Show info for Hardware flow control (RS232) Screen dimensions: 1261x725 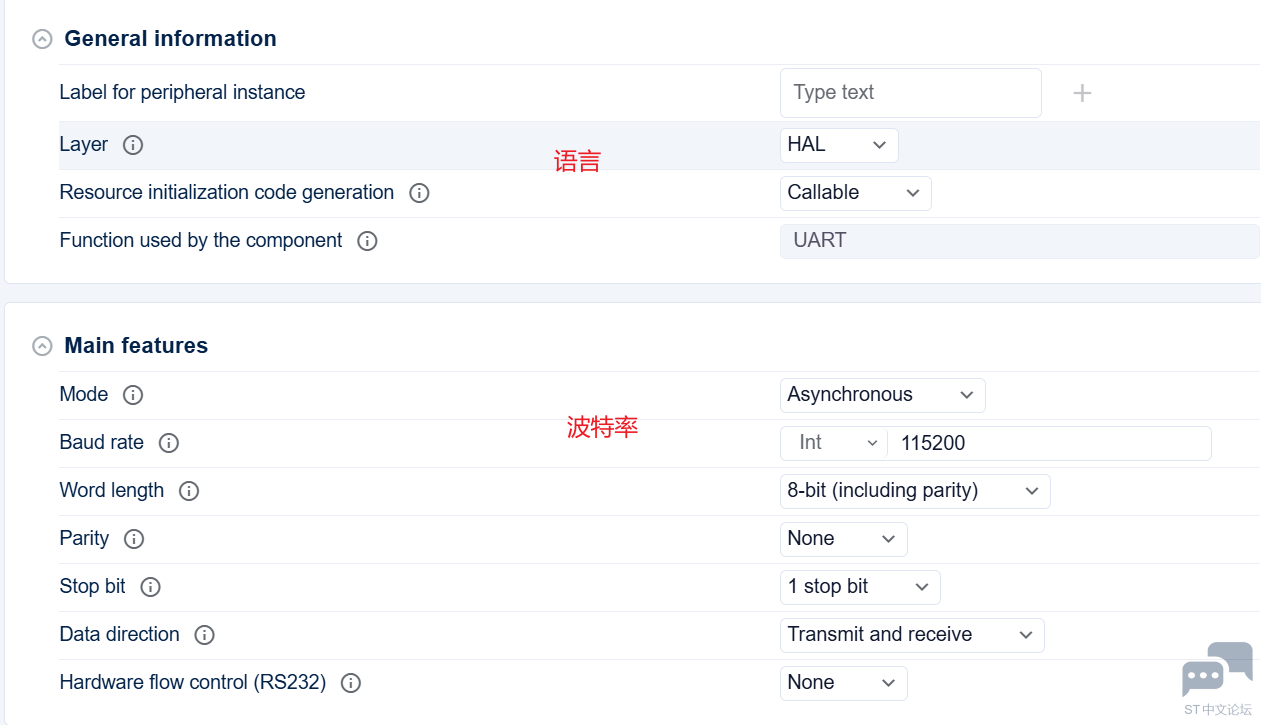pos(351,683)
